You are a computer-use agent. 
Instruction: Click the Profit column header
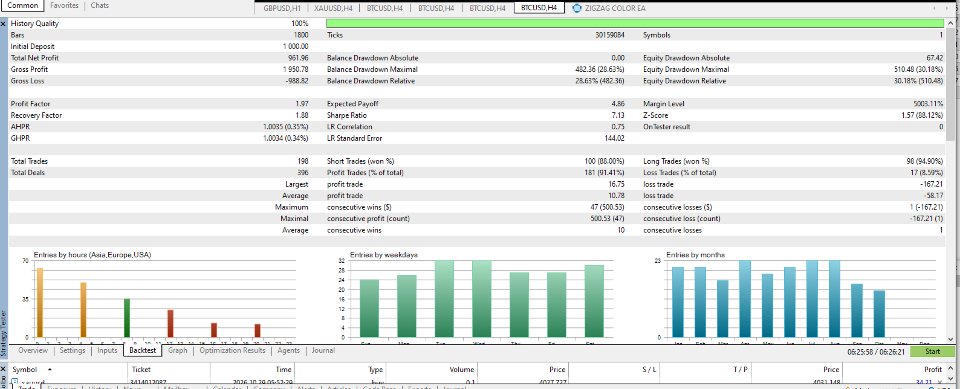click(894, 370)
